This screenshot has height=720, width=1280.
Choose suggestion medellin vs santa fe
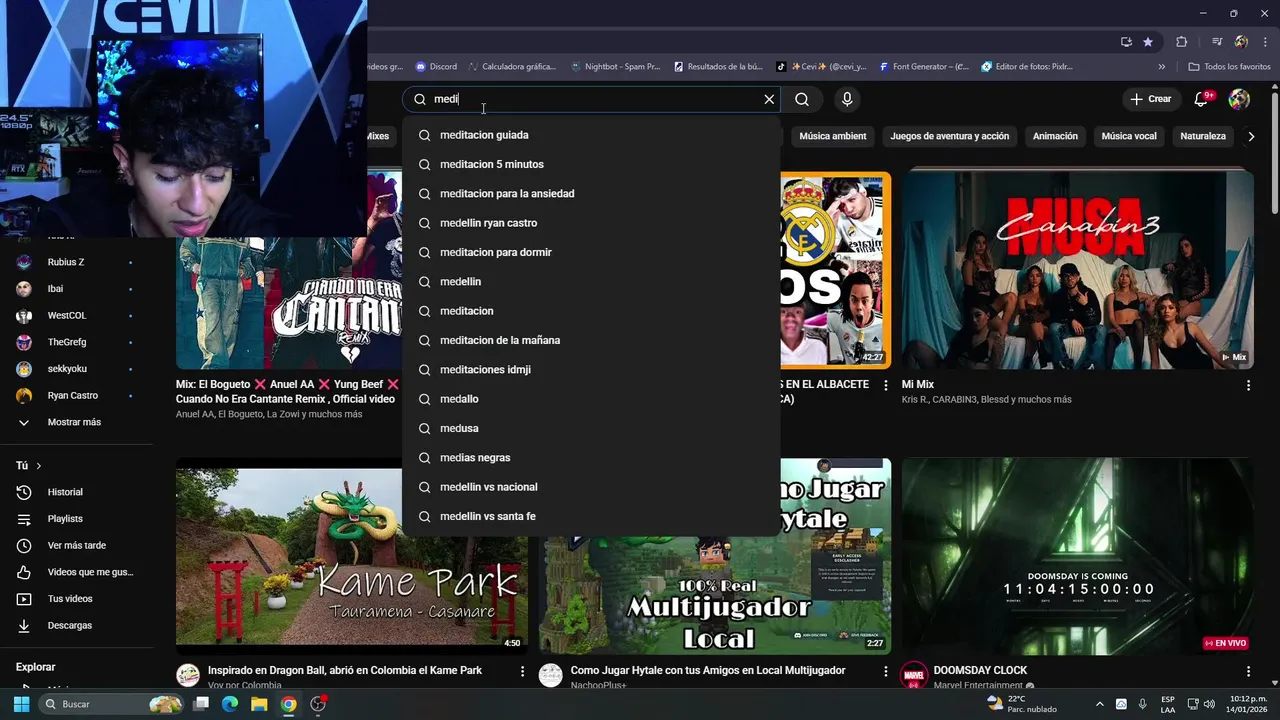point(591,516)
